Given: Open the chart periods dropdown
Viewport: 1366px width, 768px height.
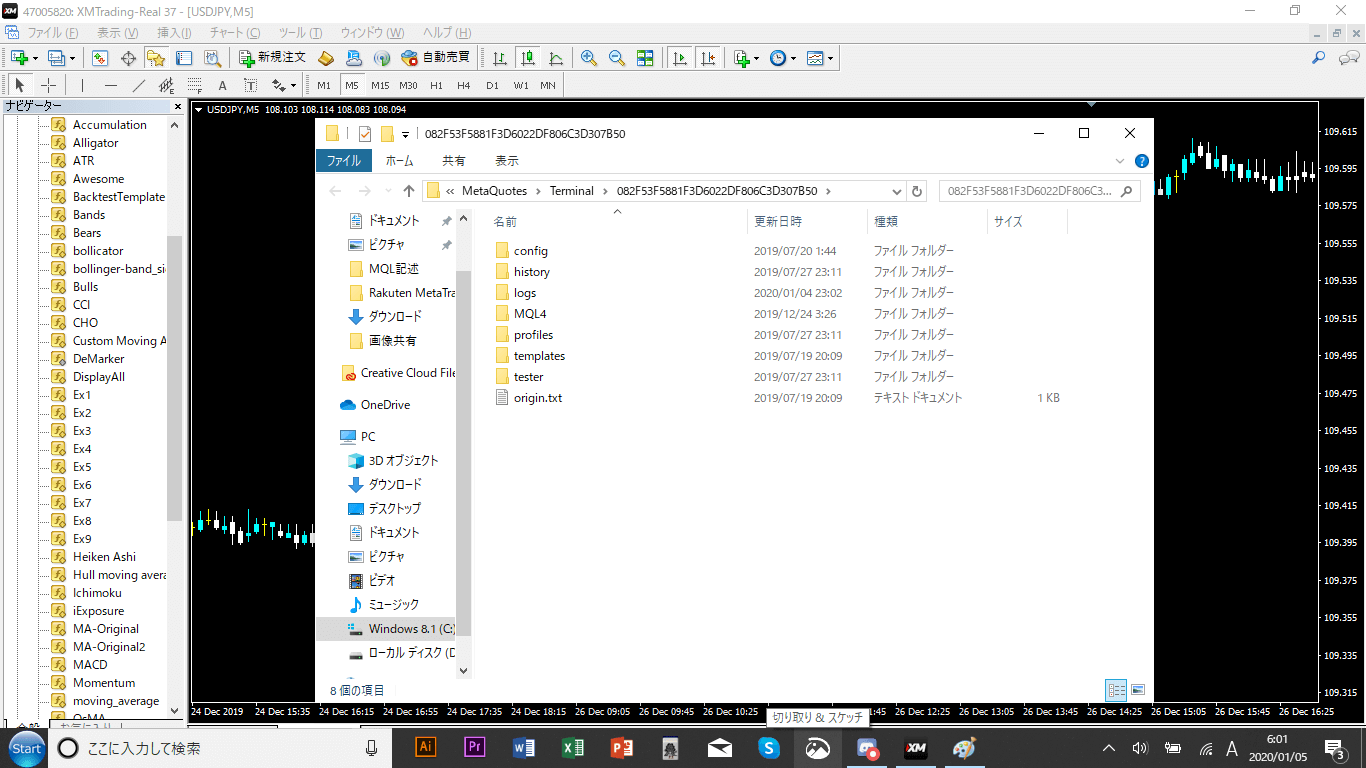Looking at the screenshot, I should pyautogui.click(x=792, y=57).
